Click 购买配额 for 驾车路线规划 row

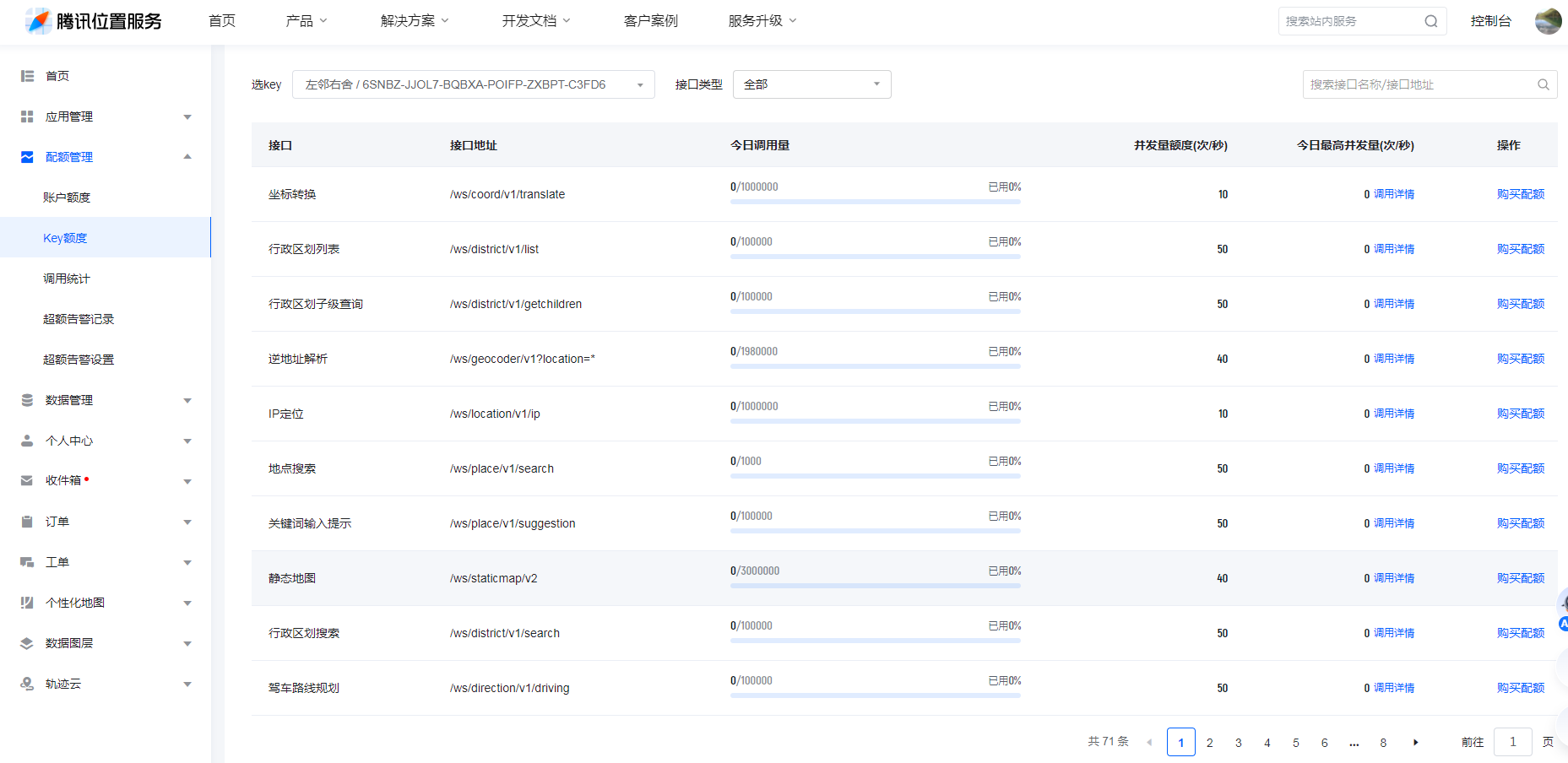coord(1521,688)
